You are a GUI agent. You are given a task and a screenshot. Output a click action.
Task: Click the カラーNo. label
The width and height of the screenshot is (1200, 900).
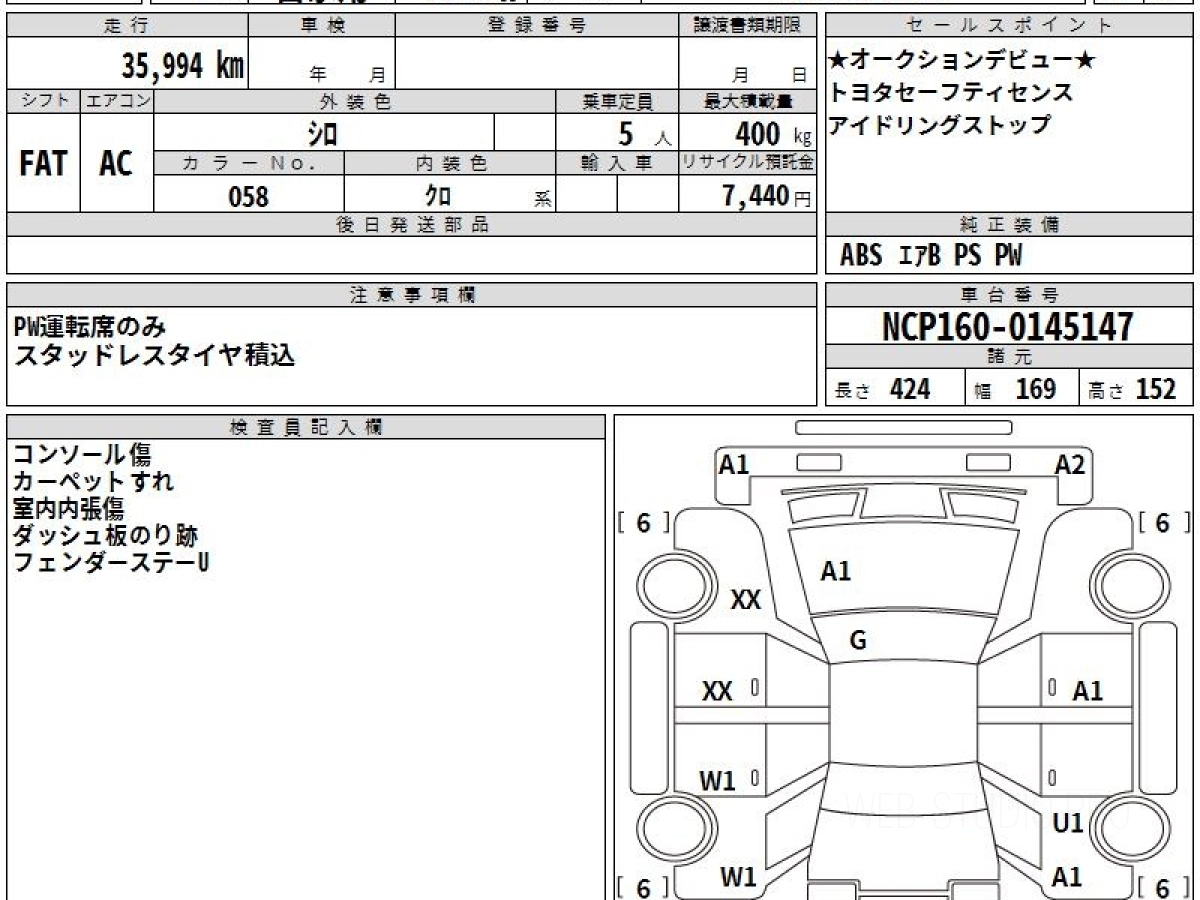click(249, 164)
